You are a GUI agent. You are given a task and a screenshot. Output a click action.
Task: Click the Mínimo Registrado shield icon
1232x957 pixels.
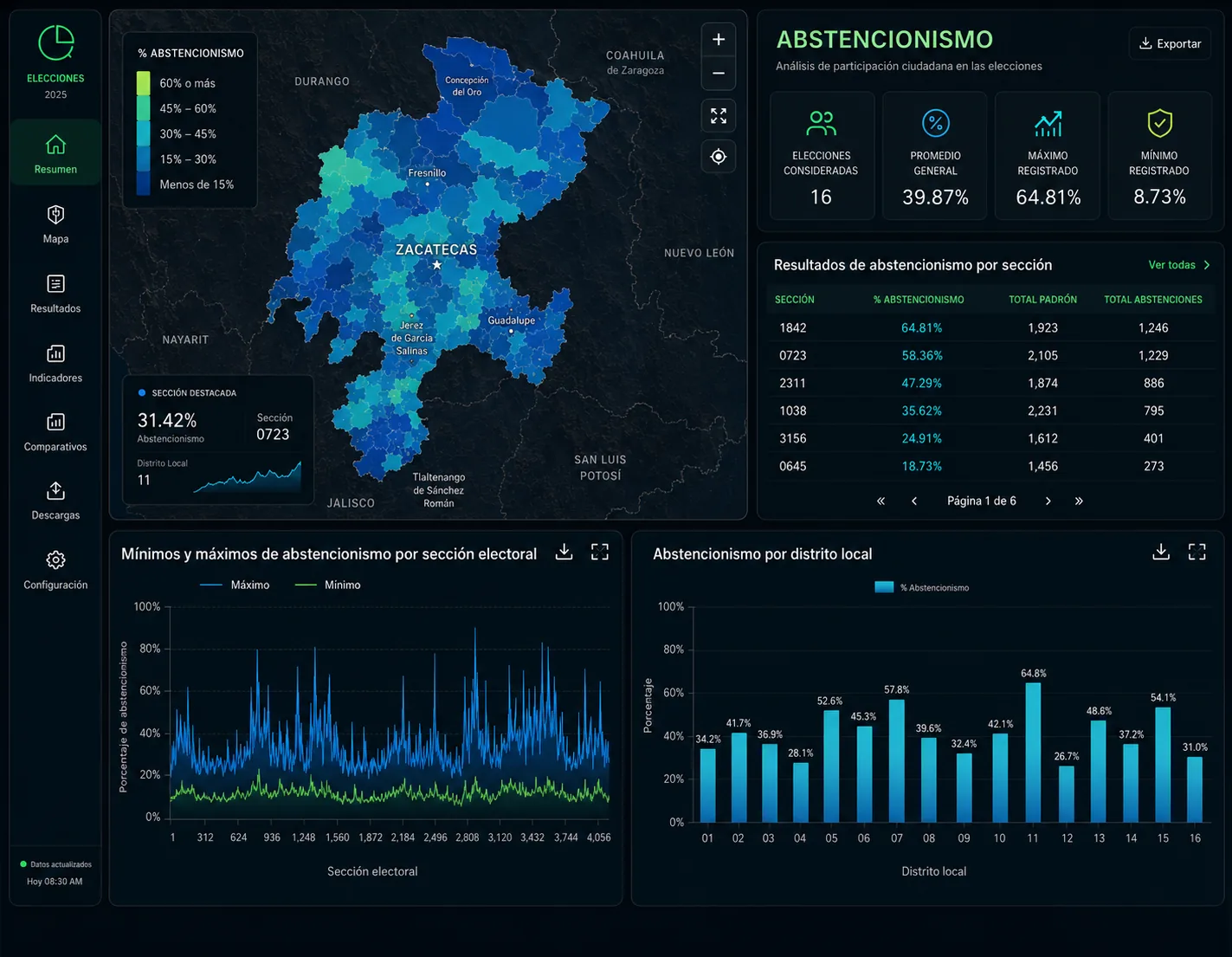tap(1159, 123)
